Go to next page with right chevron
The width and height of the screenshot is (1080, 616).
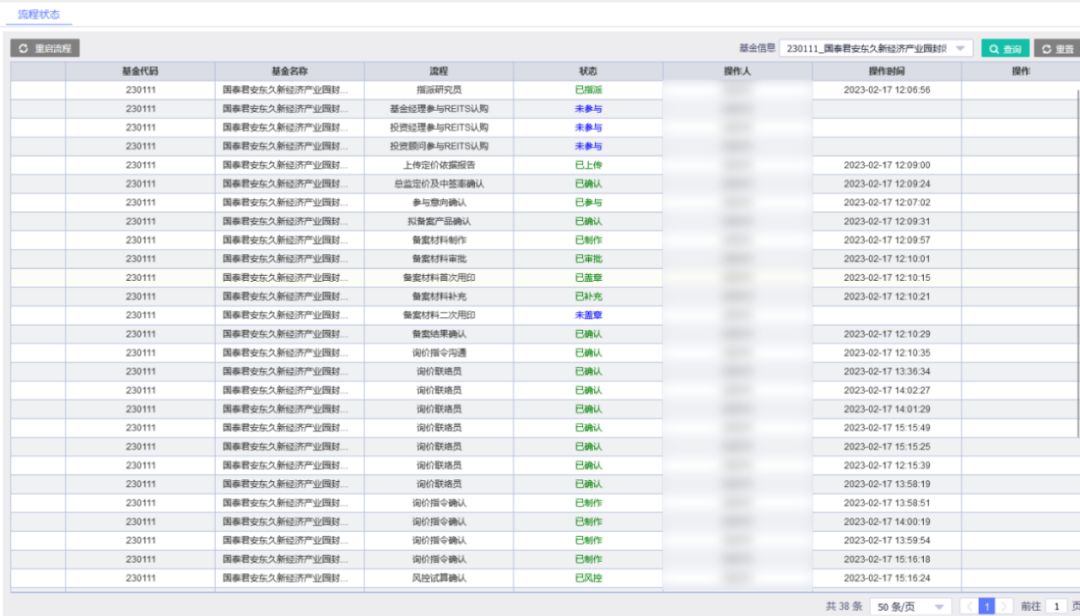point(1004,606)
